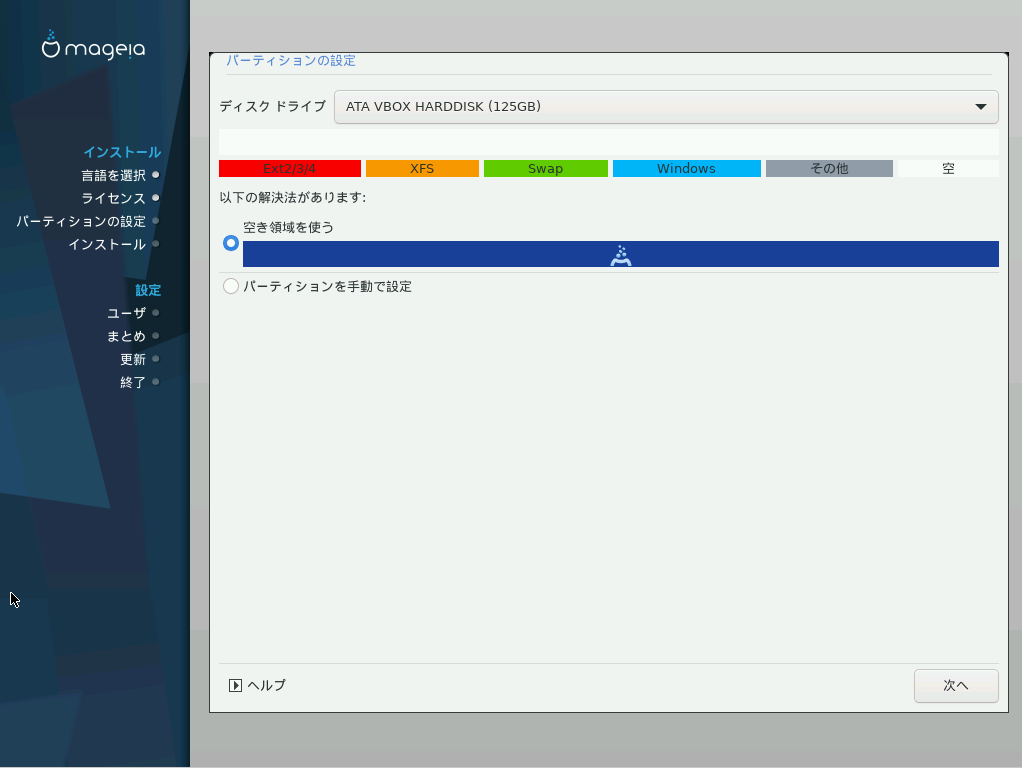
Task: Select the 空き領域を使う radio button
Action: [x=231, y=243]
